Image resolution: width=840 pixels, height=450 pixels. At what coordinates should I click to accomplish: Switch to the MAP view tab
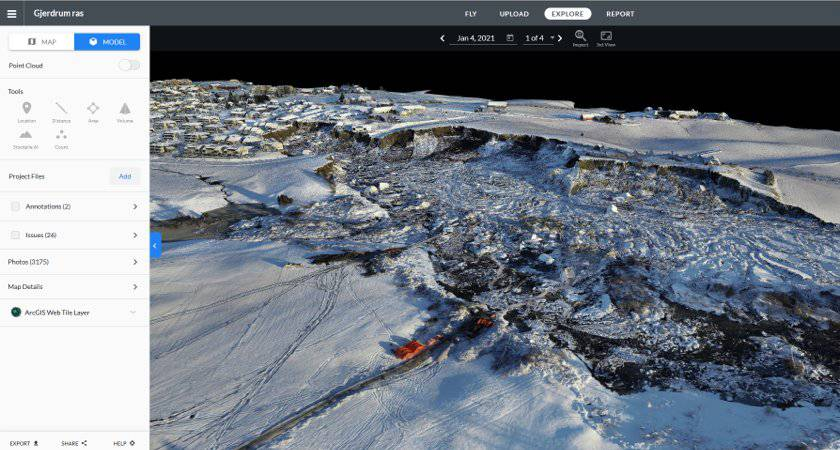42,42
